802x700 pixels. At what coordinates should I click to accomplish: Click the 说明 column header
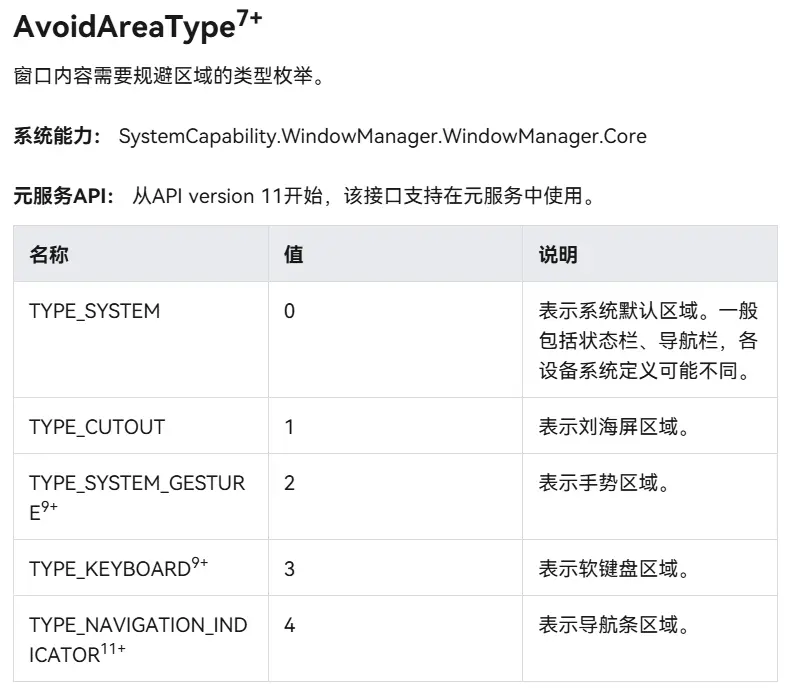tap(558, 255)
